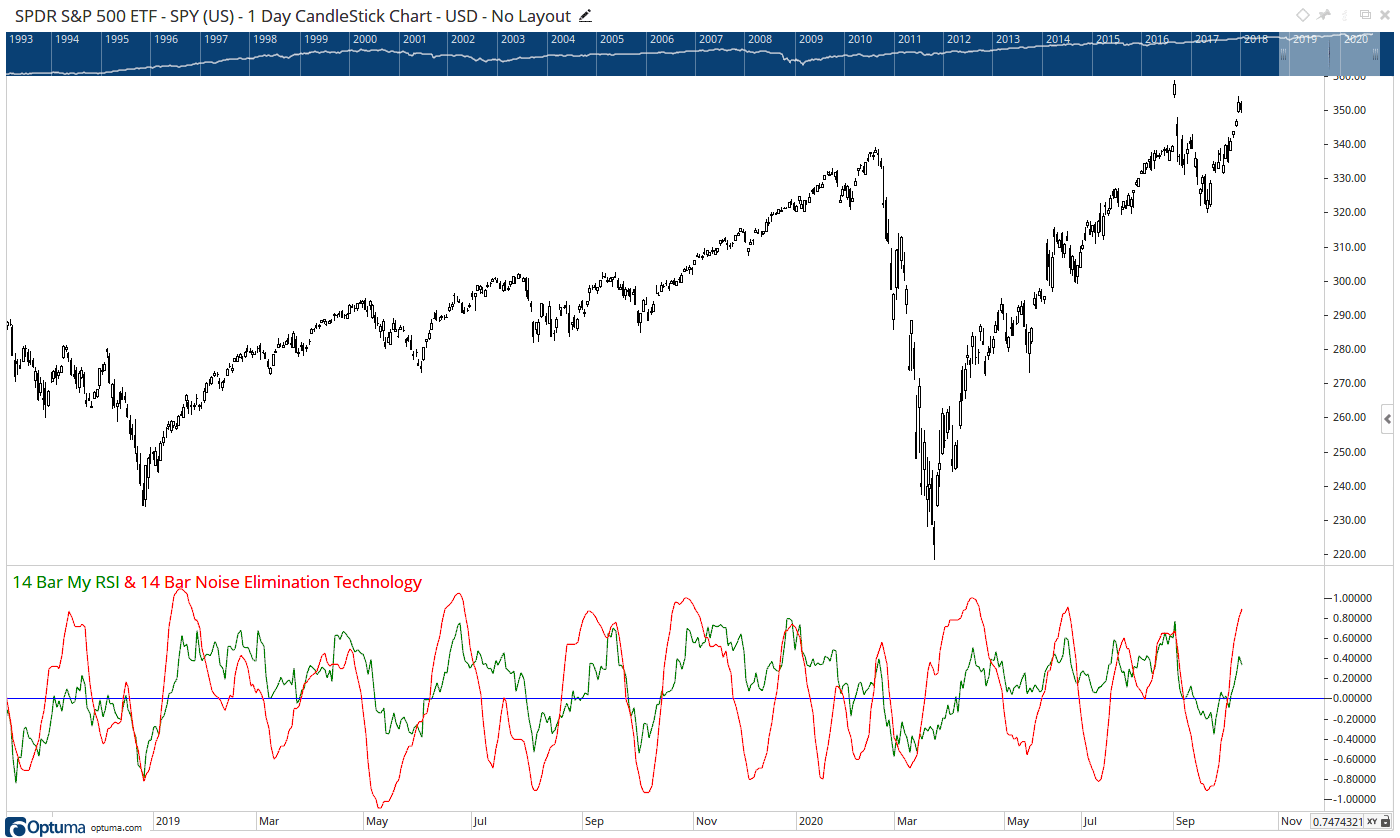Click the chart title 'SPDR S&P 500 ETF - SPY (US)'
1400x838 pixels.
pos(127,16)
